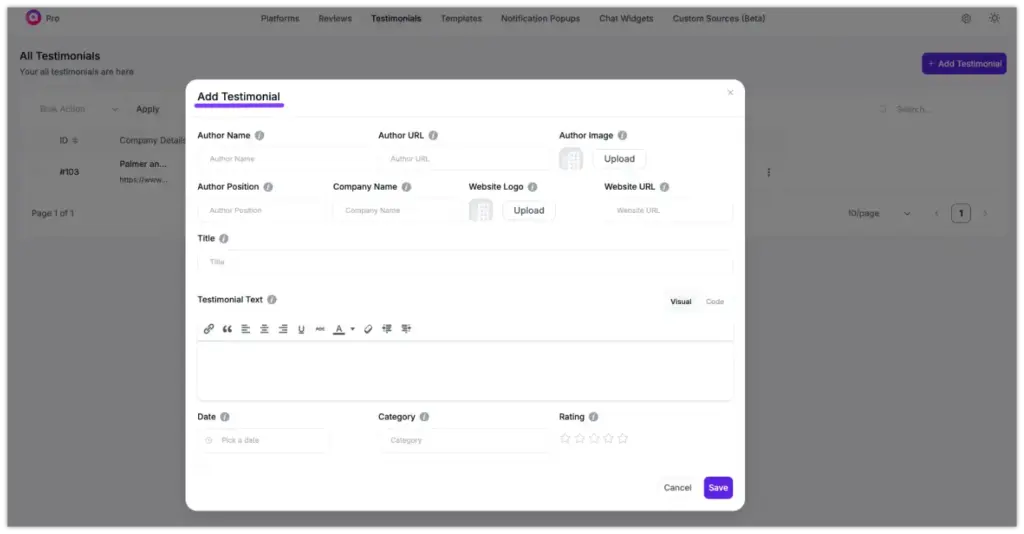Show info tooltip for Website Logo
Viewport: 1024px width, 534px height.
532,187
